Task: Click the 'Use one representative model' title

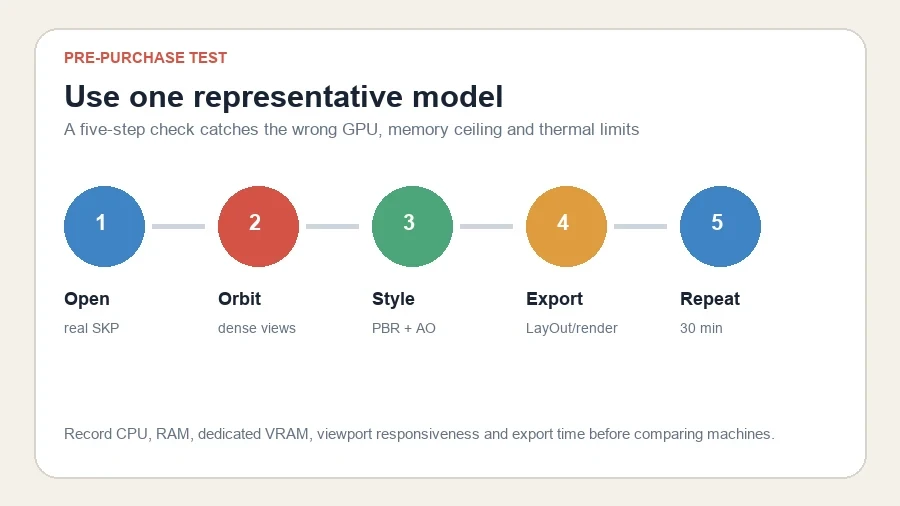Action: [284, 96]
